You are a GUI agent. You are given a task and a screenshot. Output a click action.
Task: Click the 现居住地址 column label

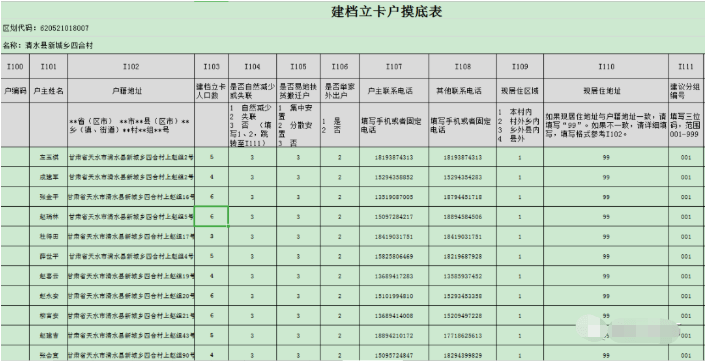click(x=606, y=91)
